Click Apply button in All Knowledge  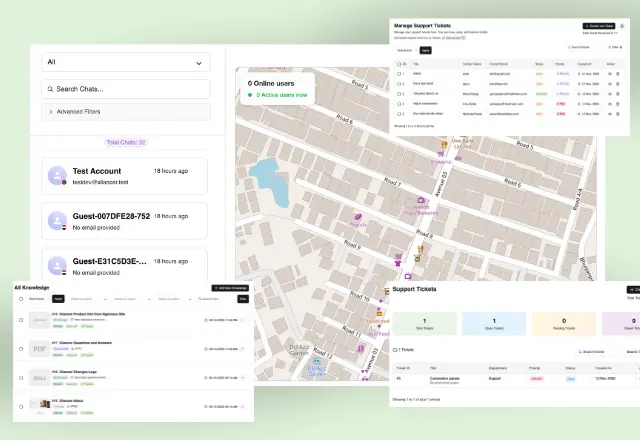pos(58,299)
